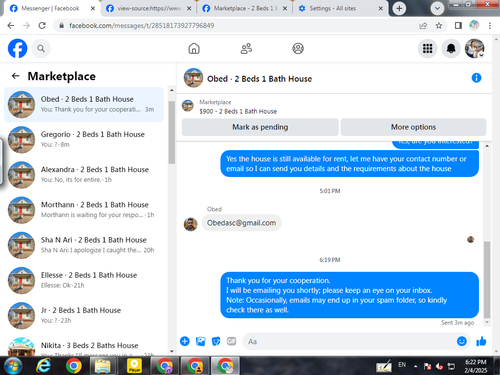Click the EN language indicator
The height and width of the screenshot is (375, 500).
pyautogui.click(x=402, y=365)
